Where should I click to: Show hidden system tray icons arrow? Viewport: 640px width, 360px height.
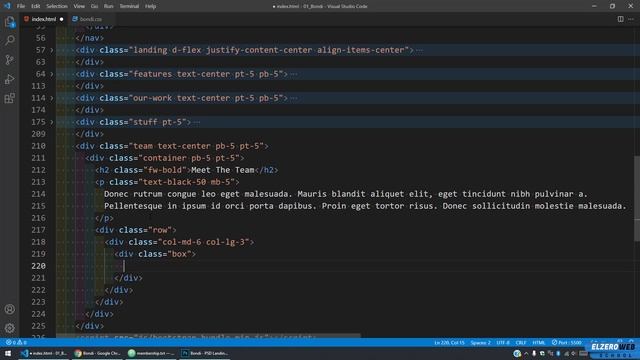[526, 353]
